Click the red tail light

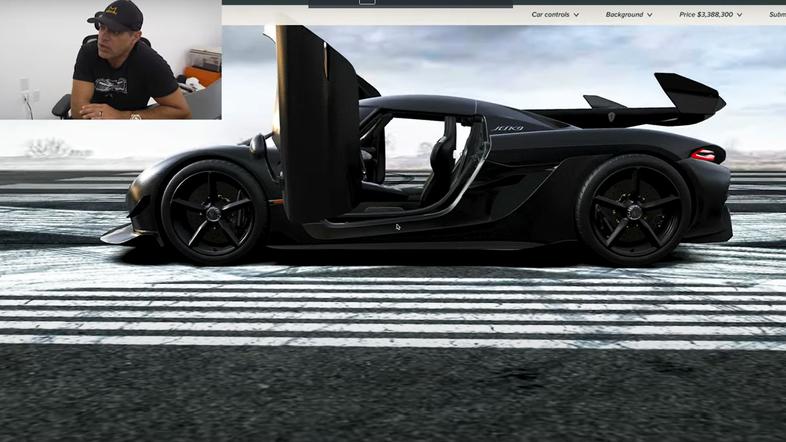pos(705,155)
